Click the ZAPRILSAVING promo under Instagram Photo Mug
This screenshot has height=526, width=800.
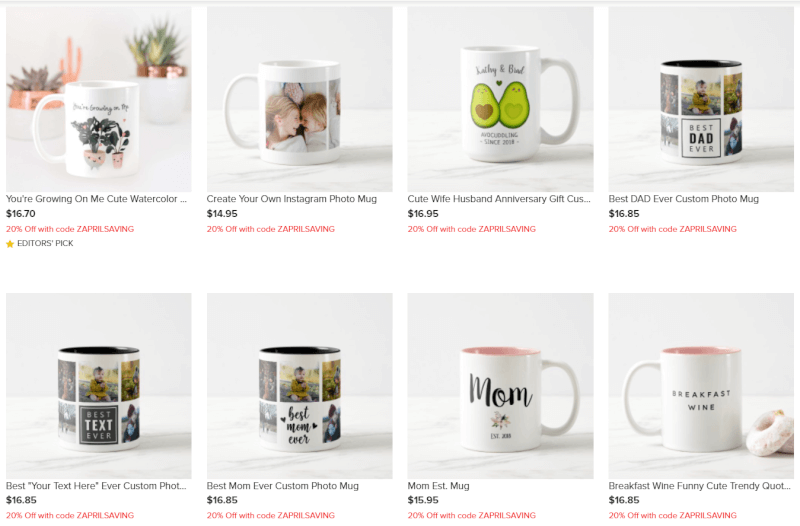pos(271,229)
